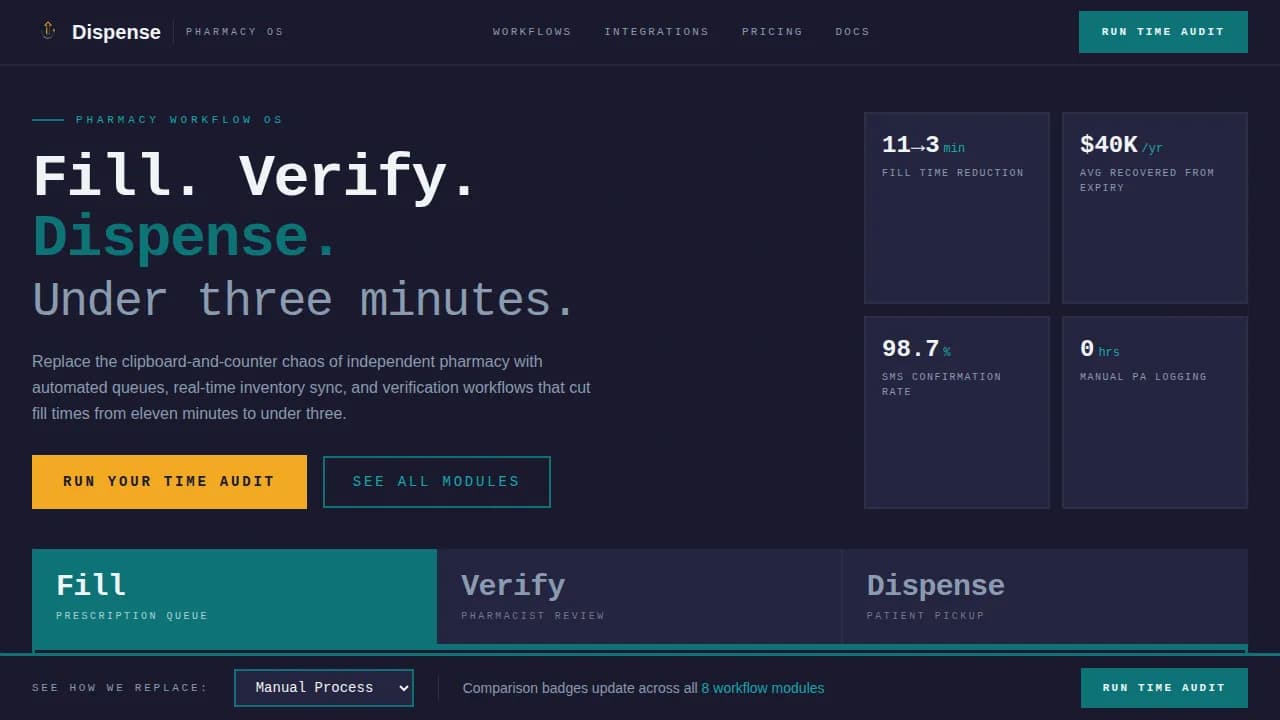The height and width of the screenshot is (720, 1280).
Task: Click the 0 hrs manual PA logging card
Action: point(1155,412)
